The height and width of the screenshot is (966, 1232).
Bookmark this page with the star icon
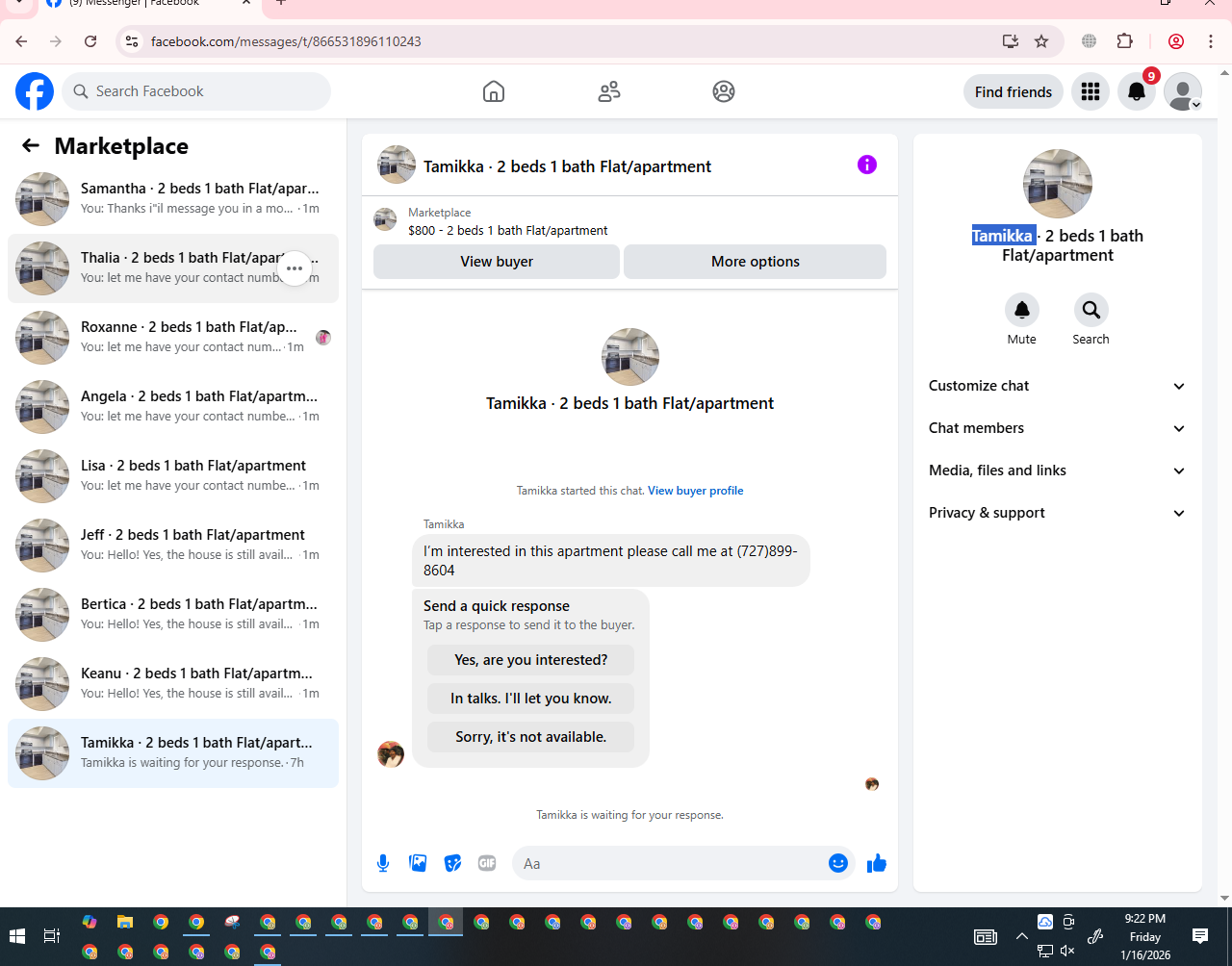click(1041, 41)
